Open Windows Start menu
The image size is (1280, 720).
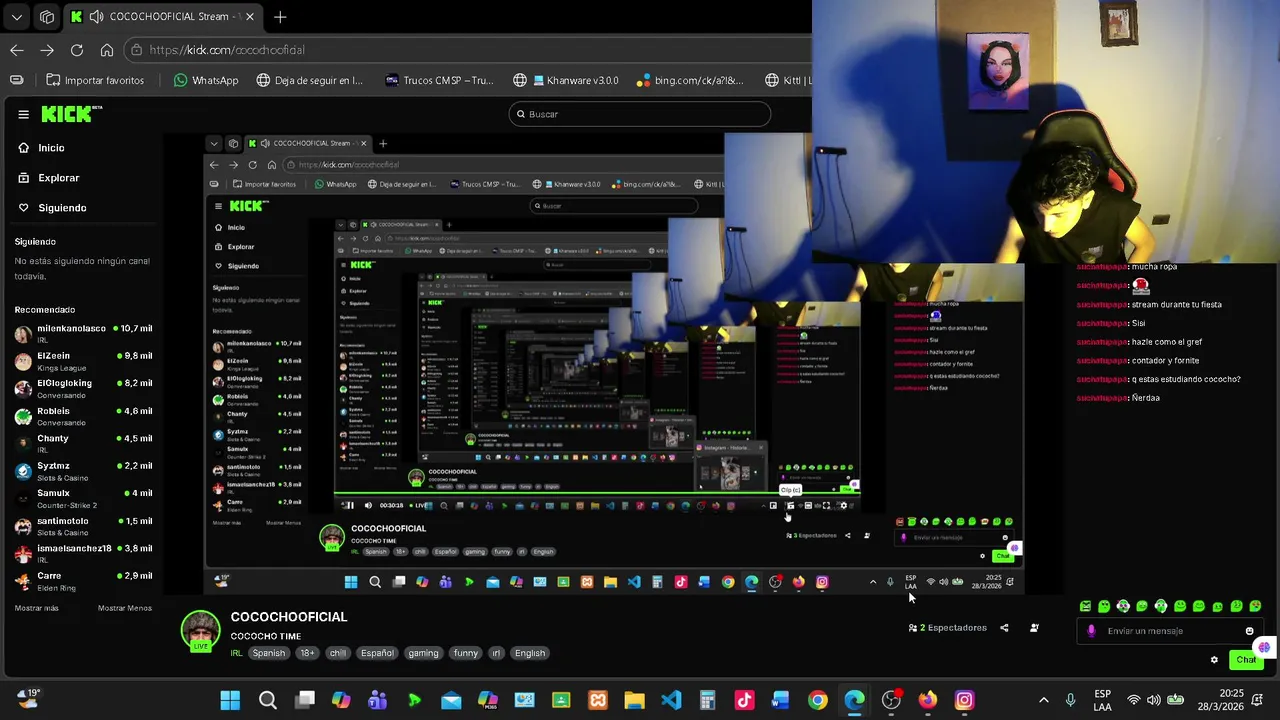click(x=230, y=700)
